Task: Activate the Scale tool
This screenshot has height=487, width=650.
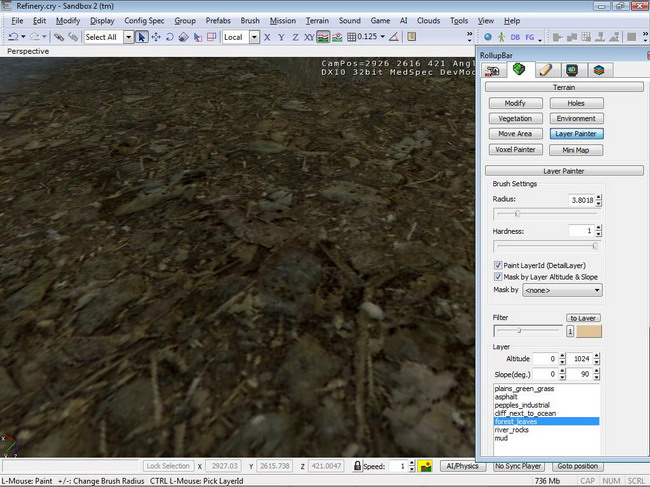Action: (x=183, y=37)
